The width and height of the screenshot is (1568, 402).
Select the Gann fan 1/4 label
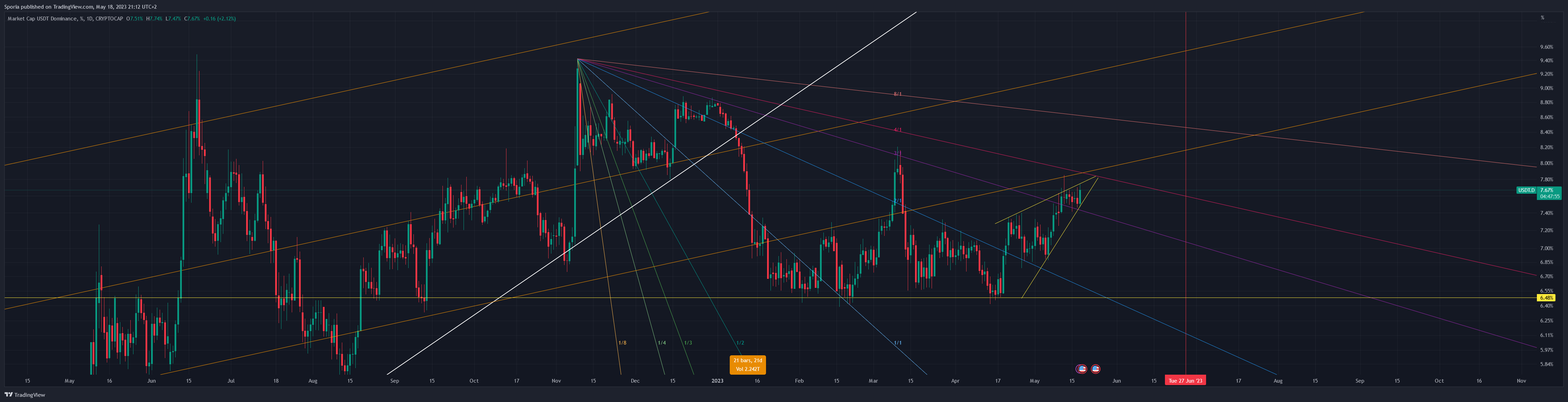coord(662,343)
